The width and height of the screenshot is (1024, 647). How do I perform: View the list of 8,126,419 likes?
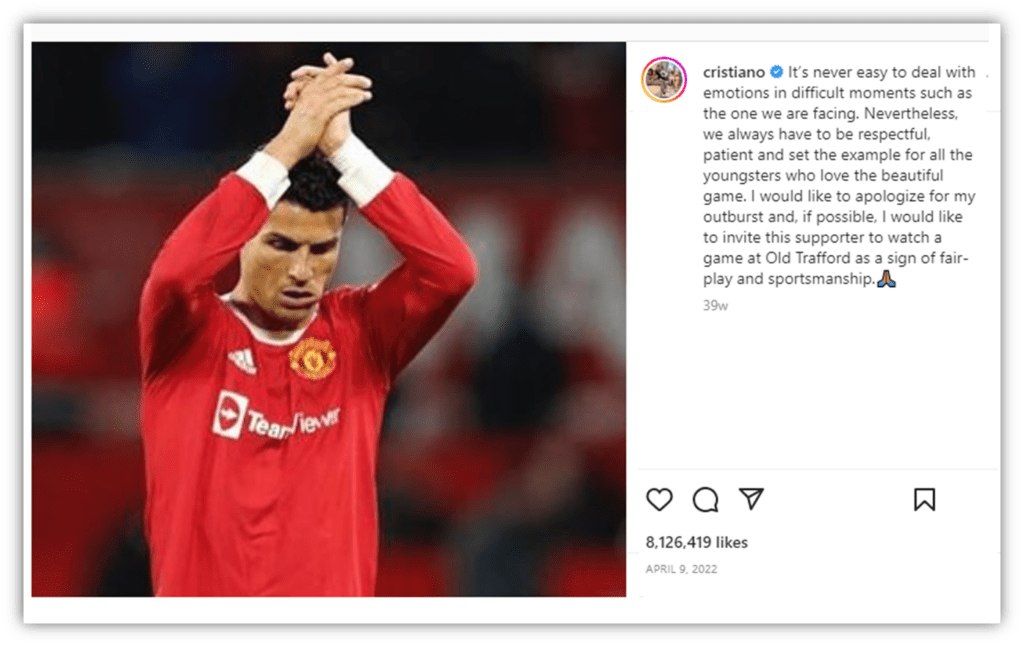click(696, 543)
